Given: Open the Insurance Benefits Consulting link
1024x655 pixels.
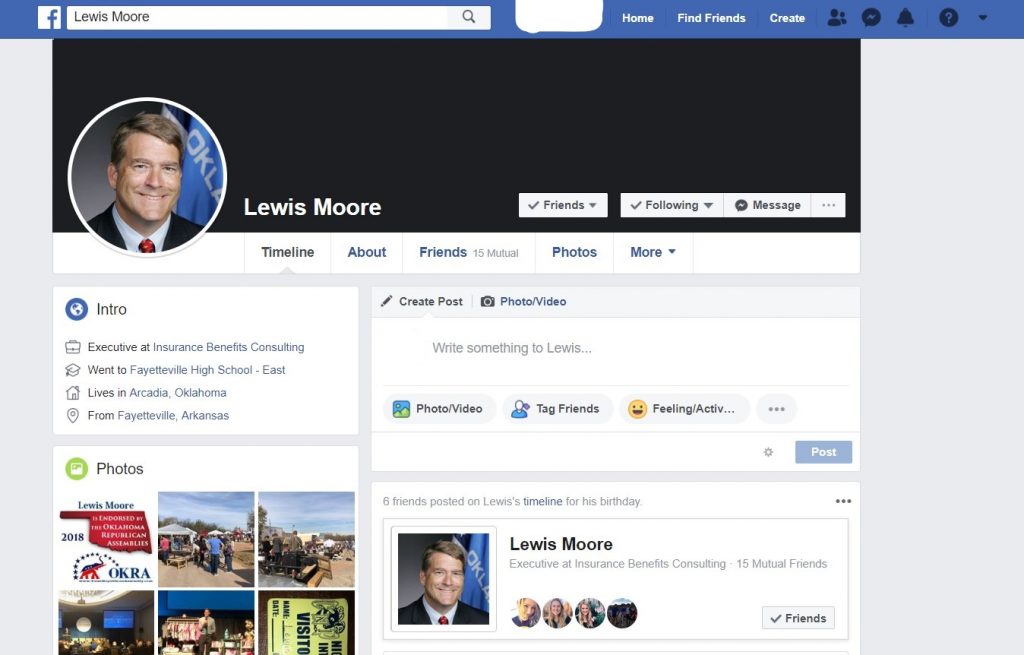Looking at the screenshot, I should pyautogui.click(x=229, y=347).
